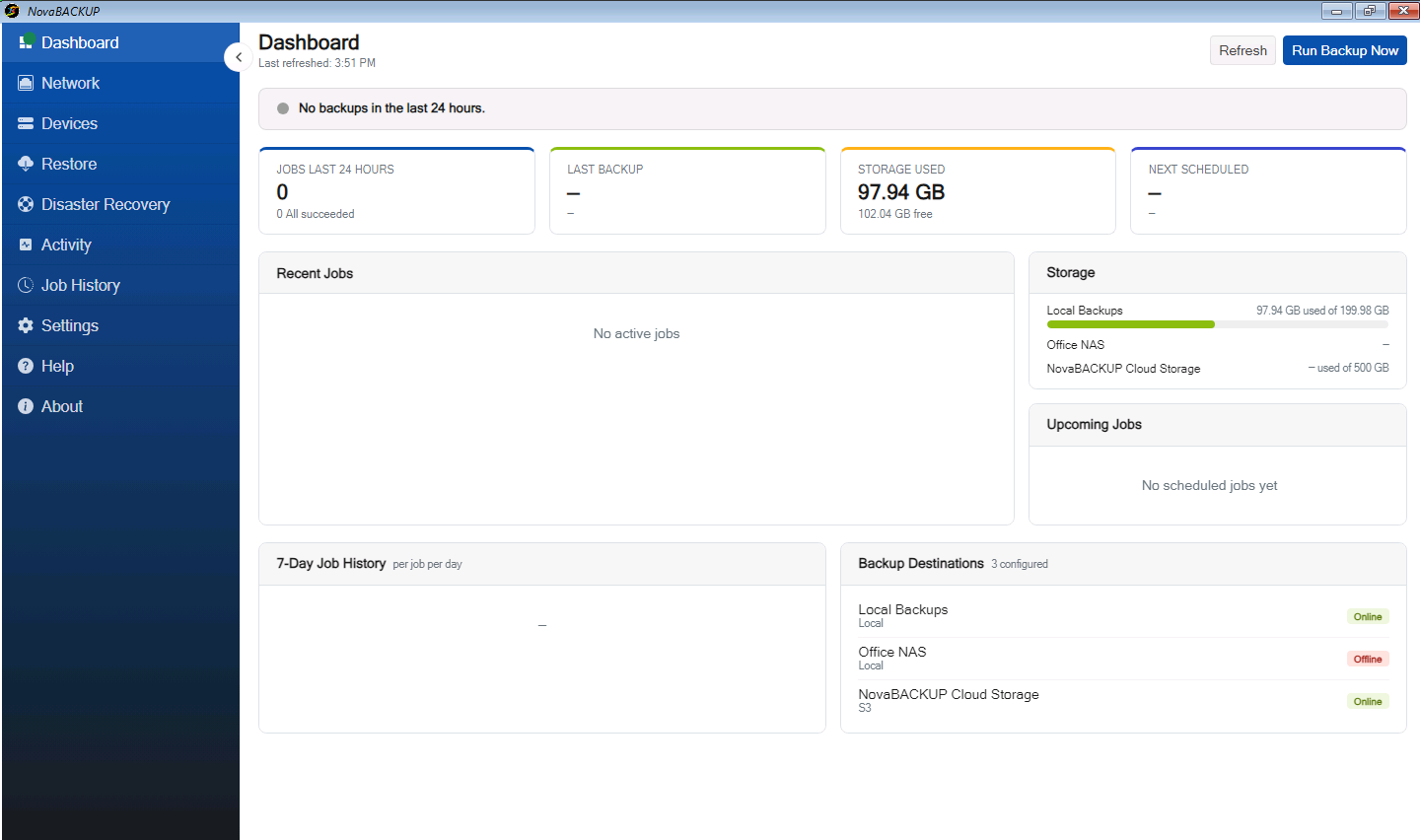Image resolution: width=1420 pixels, height=840 pixels.
Task: Select the Next Scheduled summary card
Action: [x=1268, y=190]
